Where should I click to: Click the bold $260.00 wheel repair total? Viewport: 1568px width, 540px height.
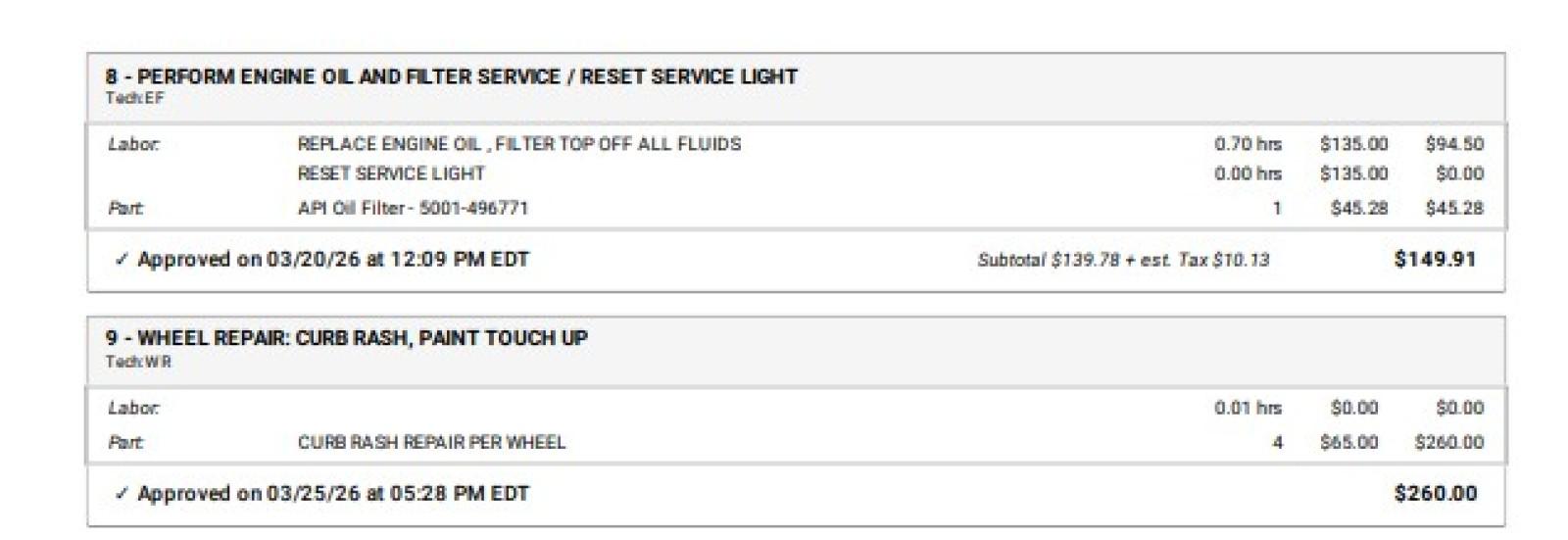point(1435,494)
